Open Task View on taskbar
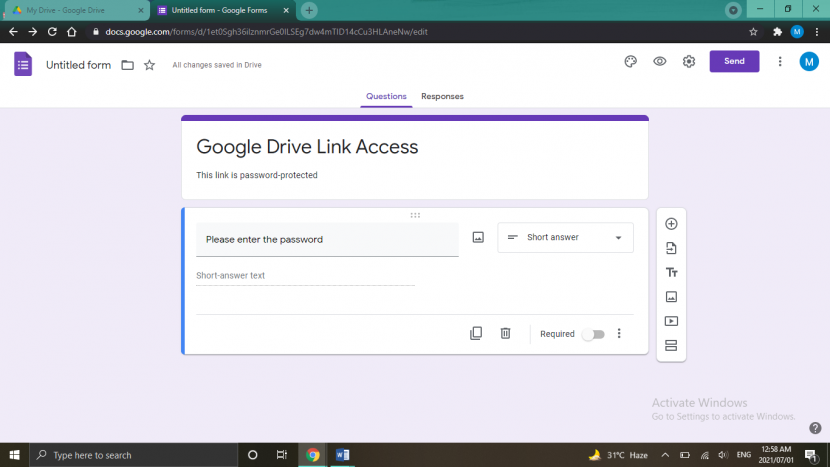This screenshot has height=467, width=830. [x=282, y=455]
